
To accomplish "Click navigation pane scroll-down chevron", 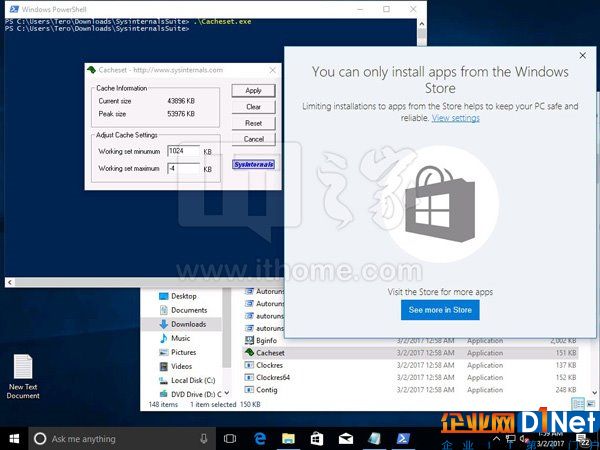I will tap(227, 393).
